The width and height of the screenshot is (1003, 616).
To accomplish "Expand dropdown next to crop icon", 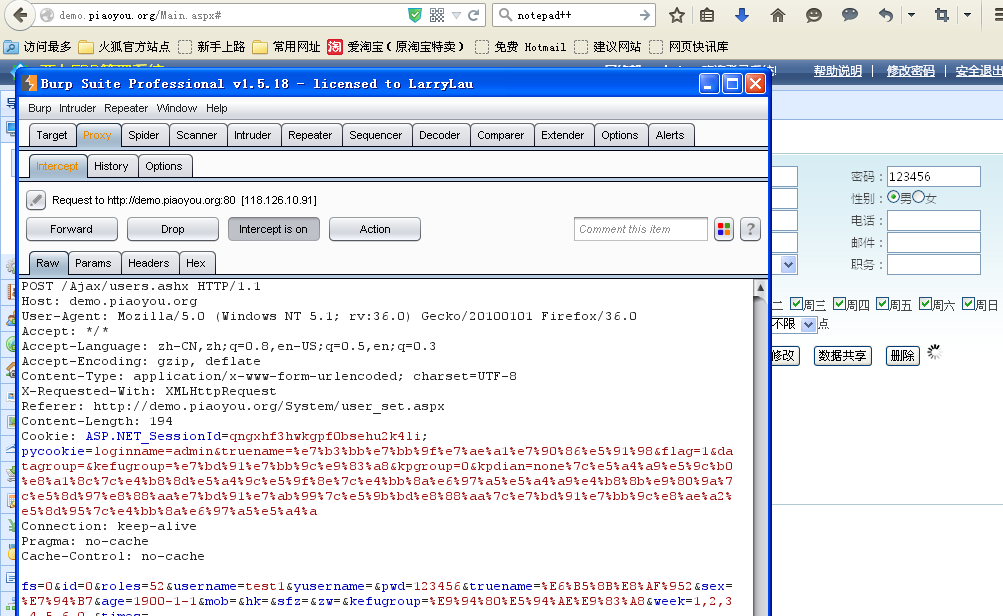I will 968,15.
